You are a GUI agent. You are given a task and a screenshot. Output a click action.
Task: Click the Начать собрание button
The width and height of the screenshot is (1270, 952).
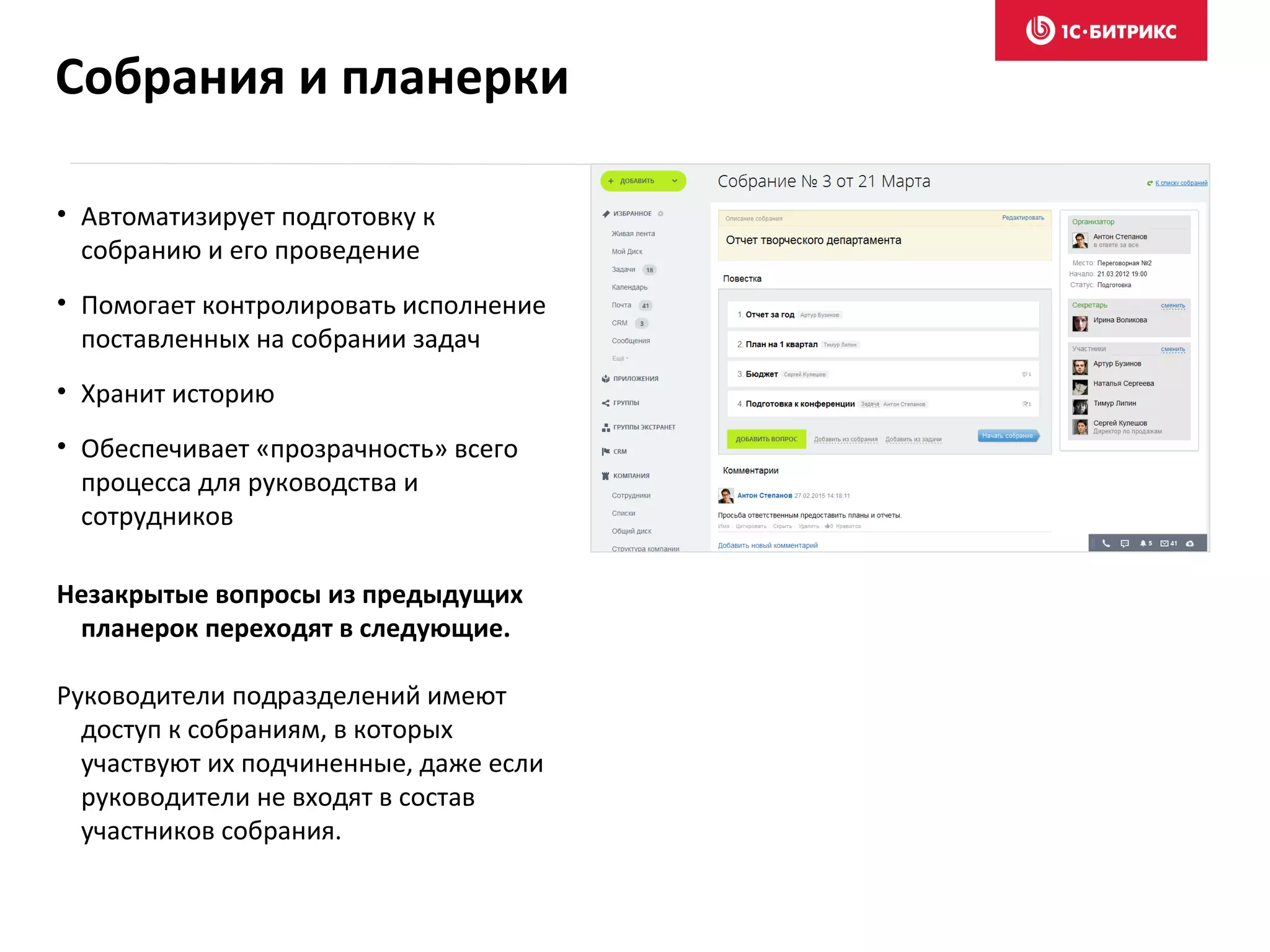pos(1008,436)
